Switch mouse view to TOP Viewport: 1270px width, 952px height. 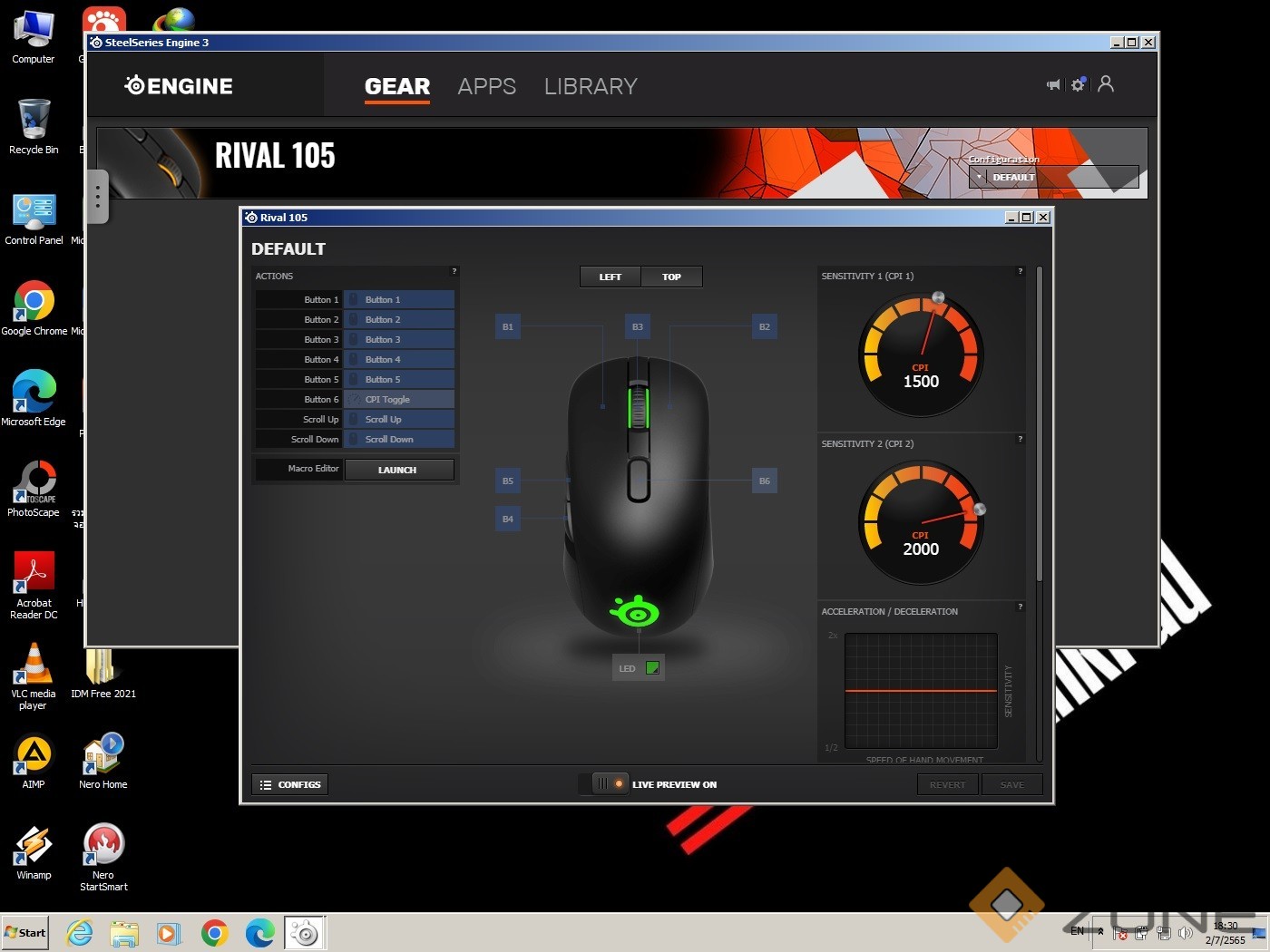671,277
